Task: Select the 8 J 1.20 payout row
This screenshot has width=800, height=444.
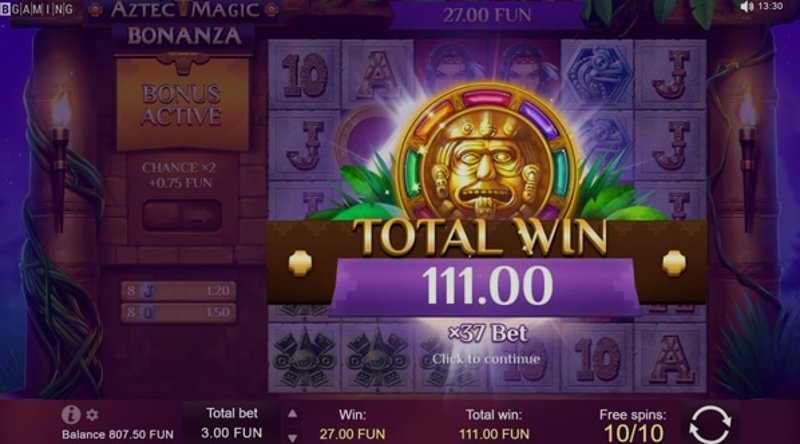Action: [x=179, y=291]
